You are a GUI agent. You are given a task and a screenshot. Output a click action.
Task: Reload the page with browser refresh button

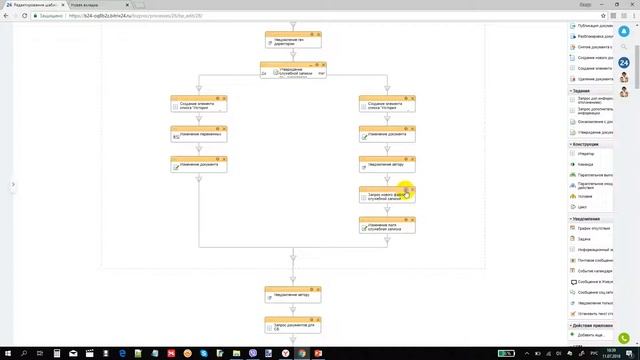click(24, 16)
